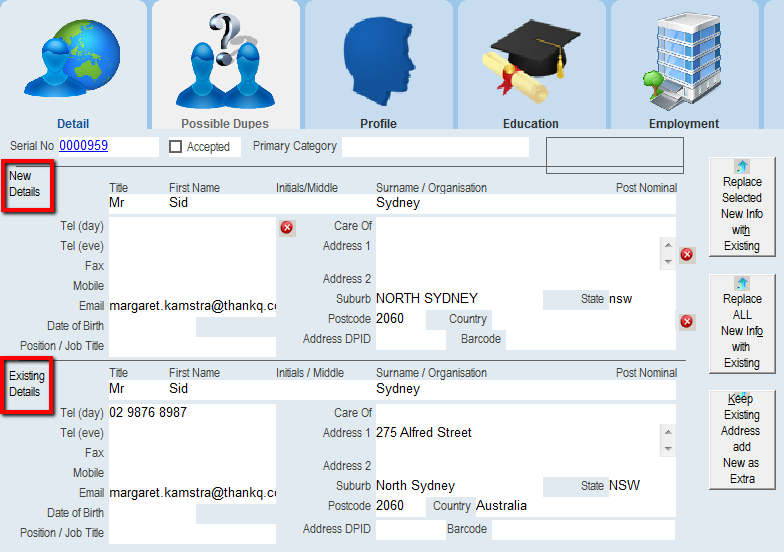Click existing Tel (day) phone number field
Screen dimensions: 784x552
pyautogui.click(x=190, y=413)
